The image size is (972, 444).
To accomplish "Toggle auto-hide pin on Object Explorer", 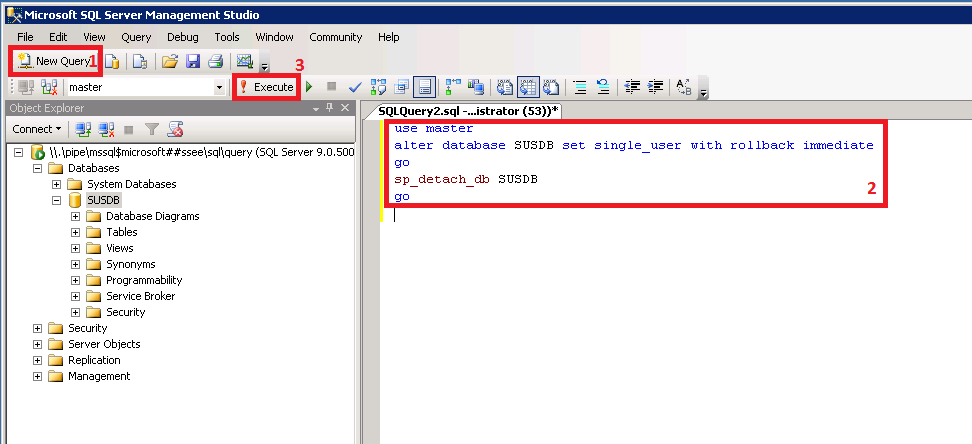I will coord(330,108).
